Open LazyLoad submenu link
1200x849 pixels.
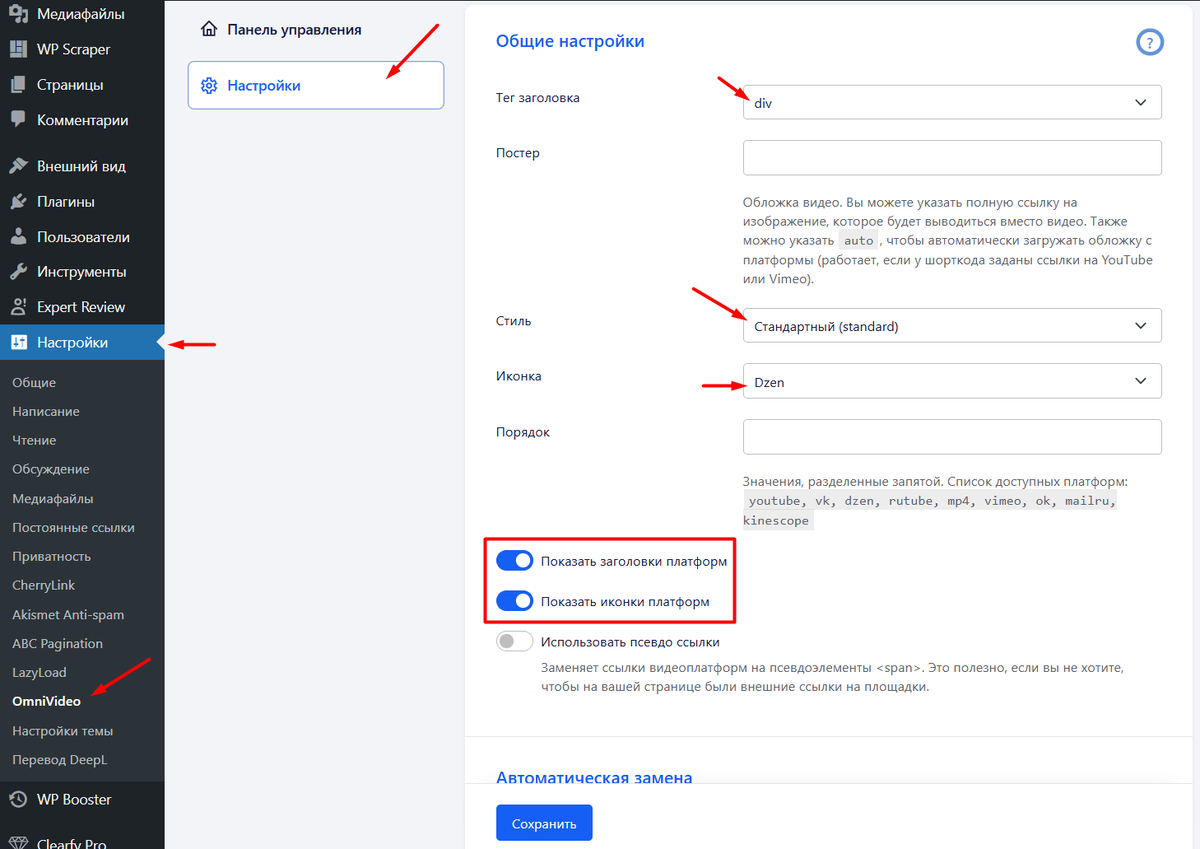click(39, 672)
